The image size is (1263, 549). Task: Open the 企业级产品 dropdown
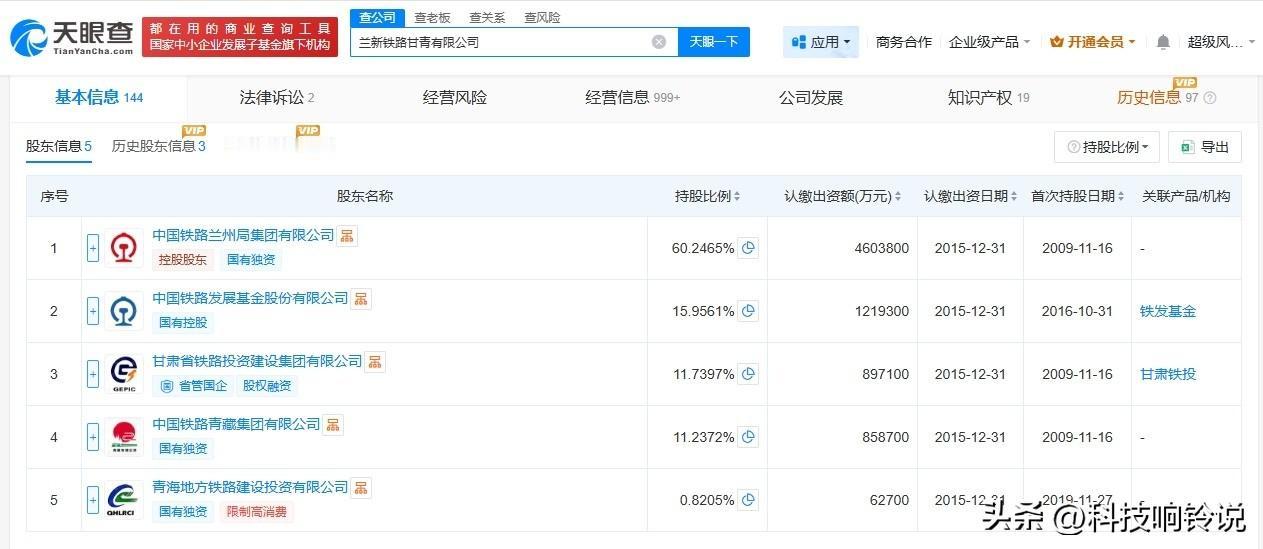pos(990,42)
